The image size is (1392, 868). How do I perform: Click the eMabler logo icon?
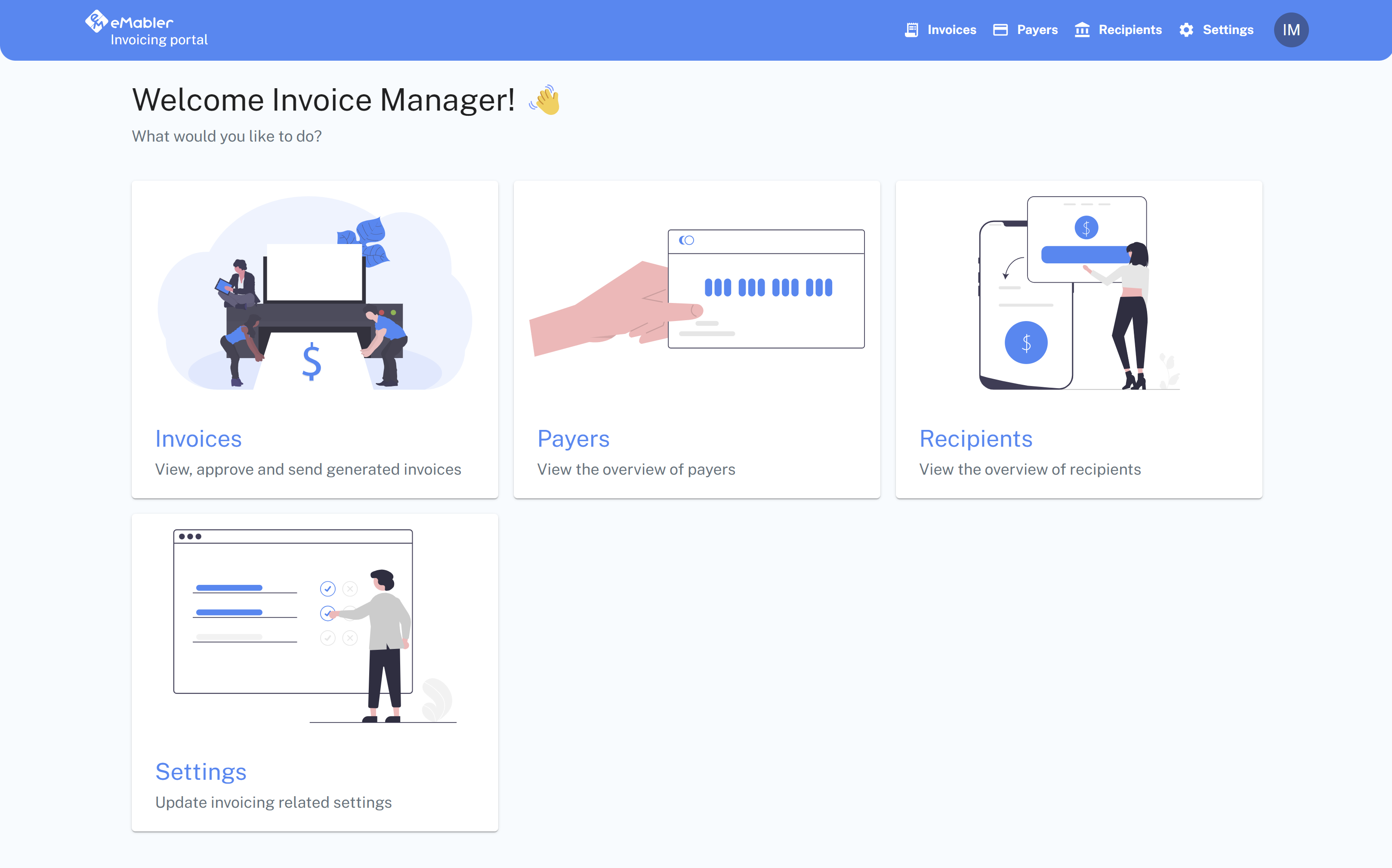click(x=96, y=22)
